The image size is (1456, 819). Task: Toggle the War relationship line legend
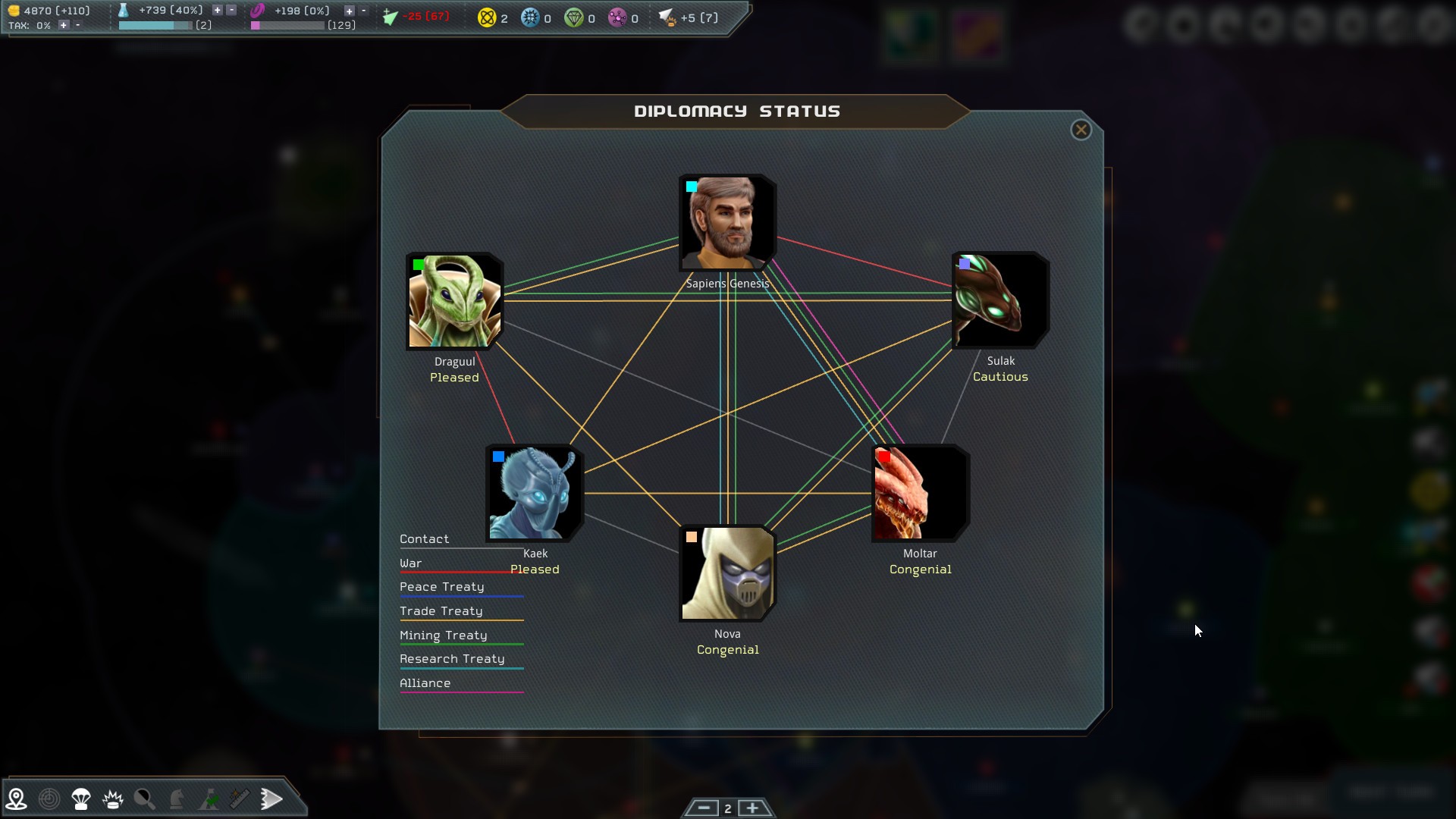(x=411, y=562)
